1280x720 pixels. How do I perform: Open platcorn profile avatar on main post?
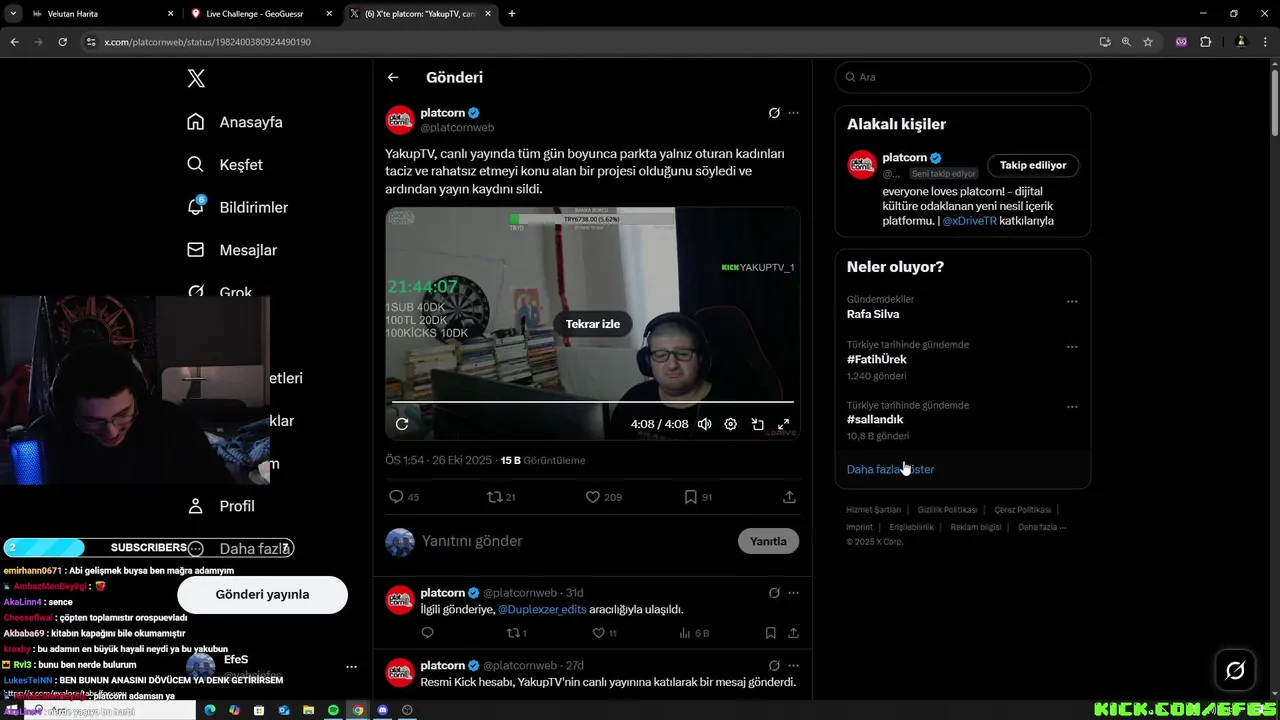click(x=400, y=120)
